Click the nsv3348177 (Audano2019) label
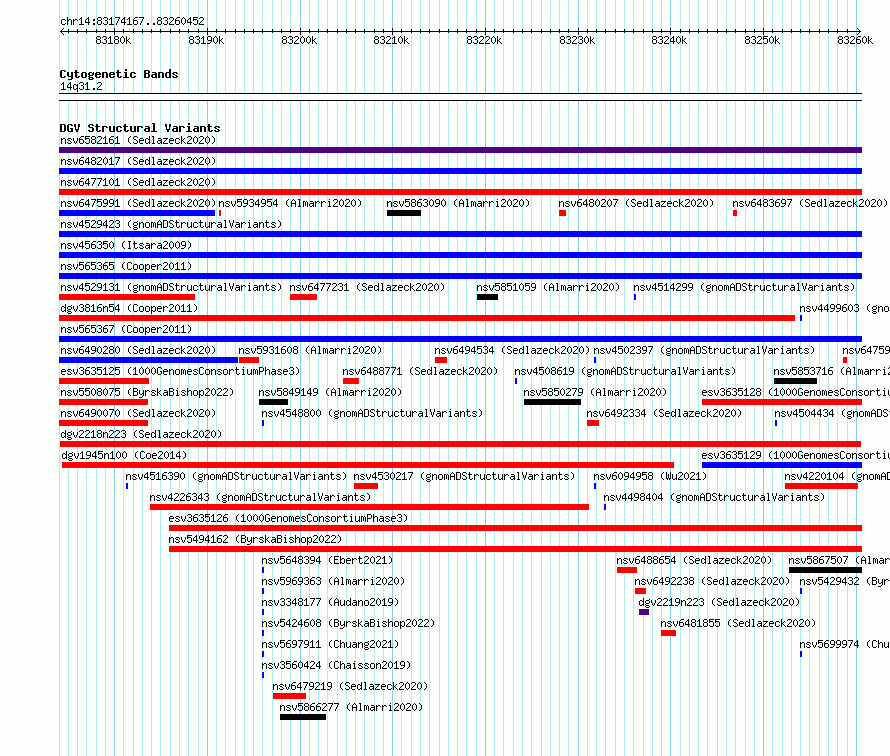This screenshot has height=756, width=890. pos(330,602)
